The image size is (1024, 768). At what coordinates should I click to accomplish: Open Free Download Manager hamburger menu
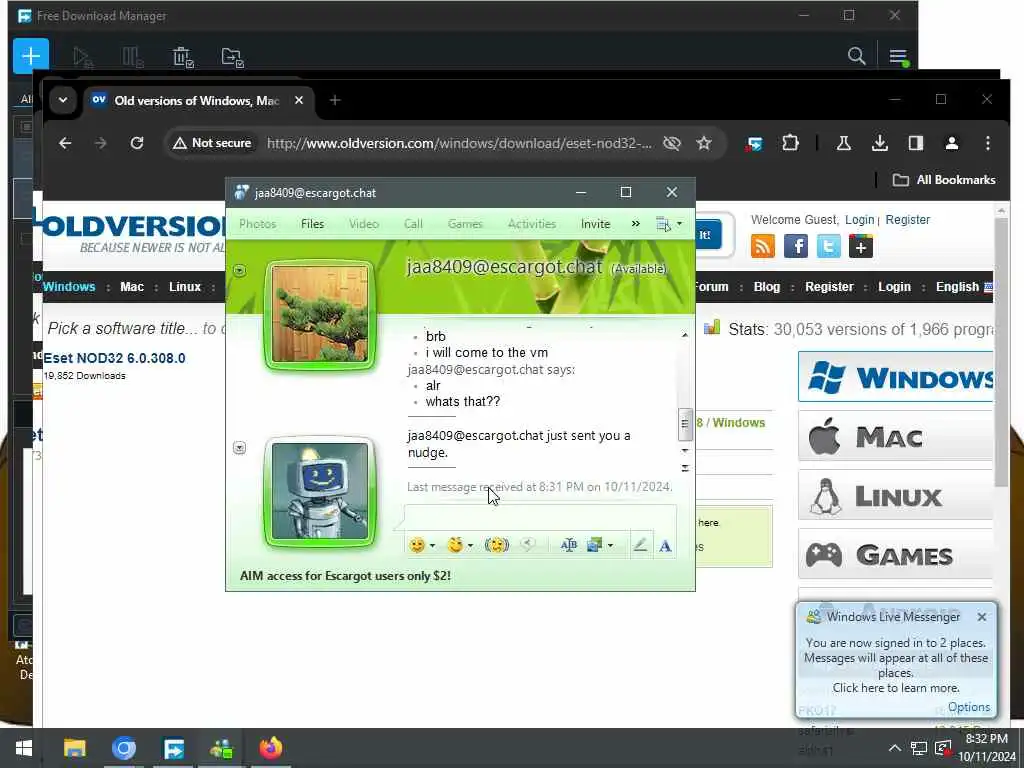tap(899, 57)
